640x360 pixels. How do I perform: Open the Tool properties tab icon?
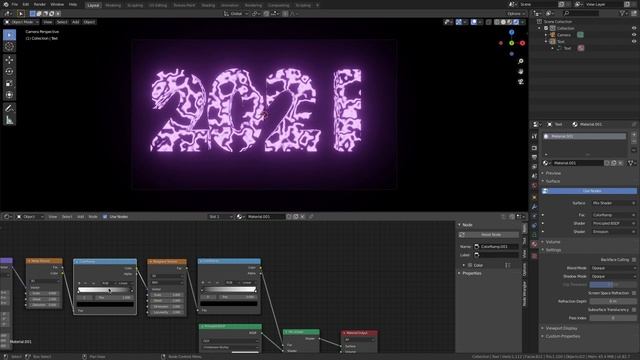point(534,136)
